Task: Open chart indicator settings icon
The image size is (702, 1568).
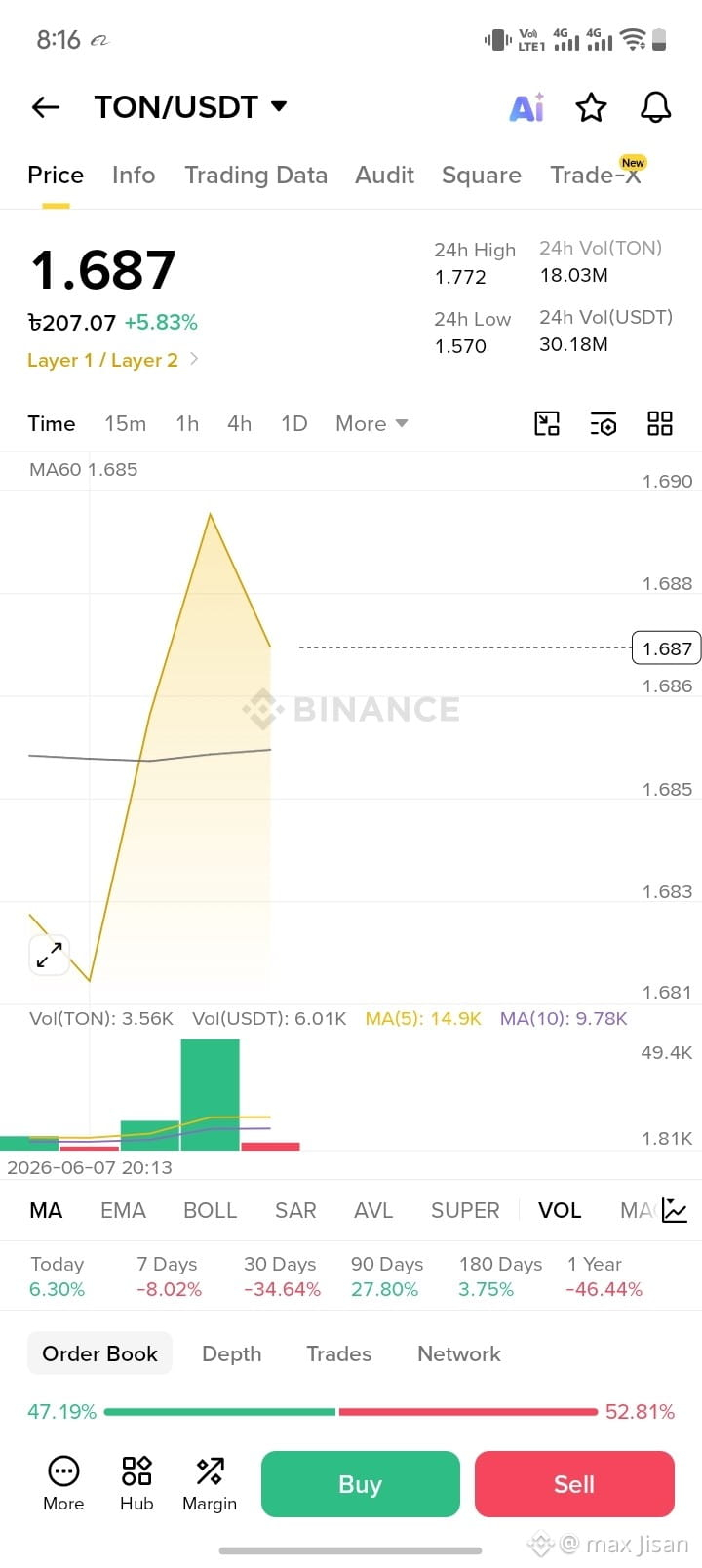Action: click(x=604, y=423)
